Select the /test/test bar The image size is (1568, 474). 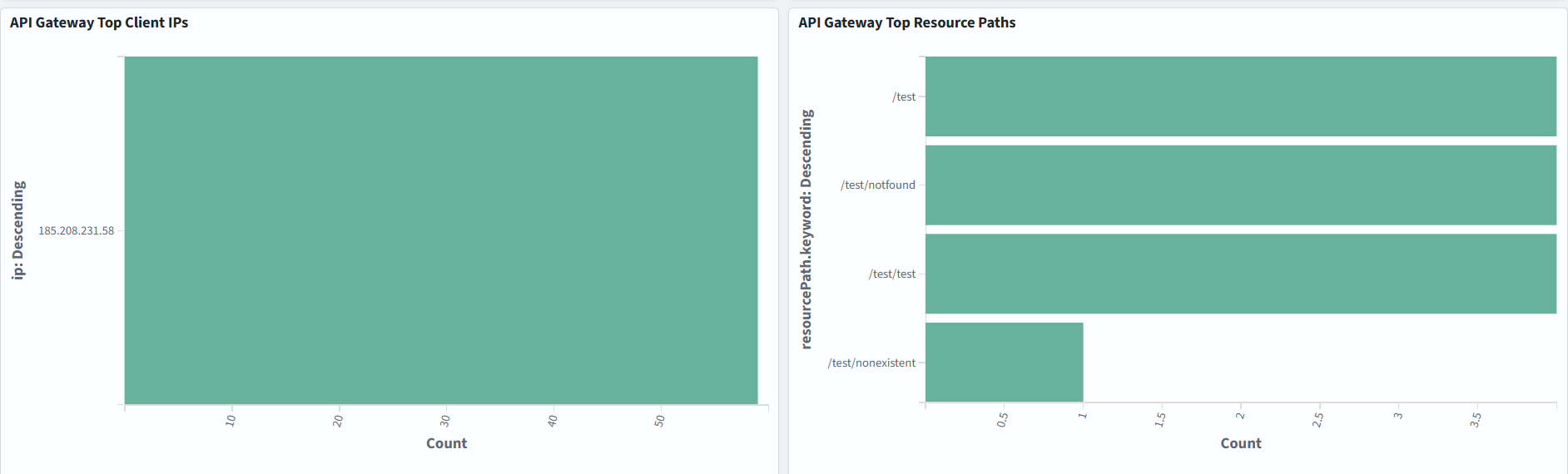[x=1240, y=274]
